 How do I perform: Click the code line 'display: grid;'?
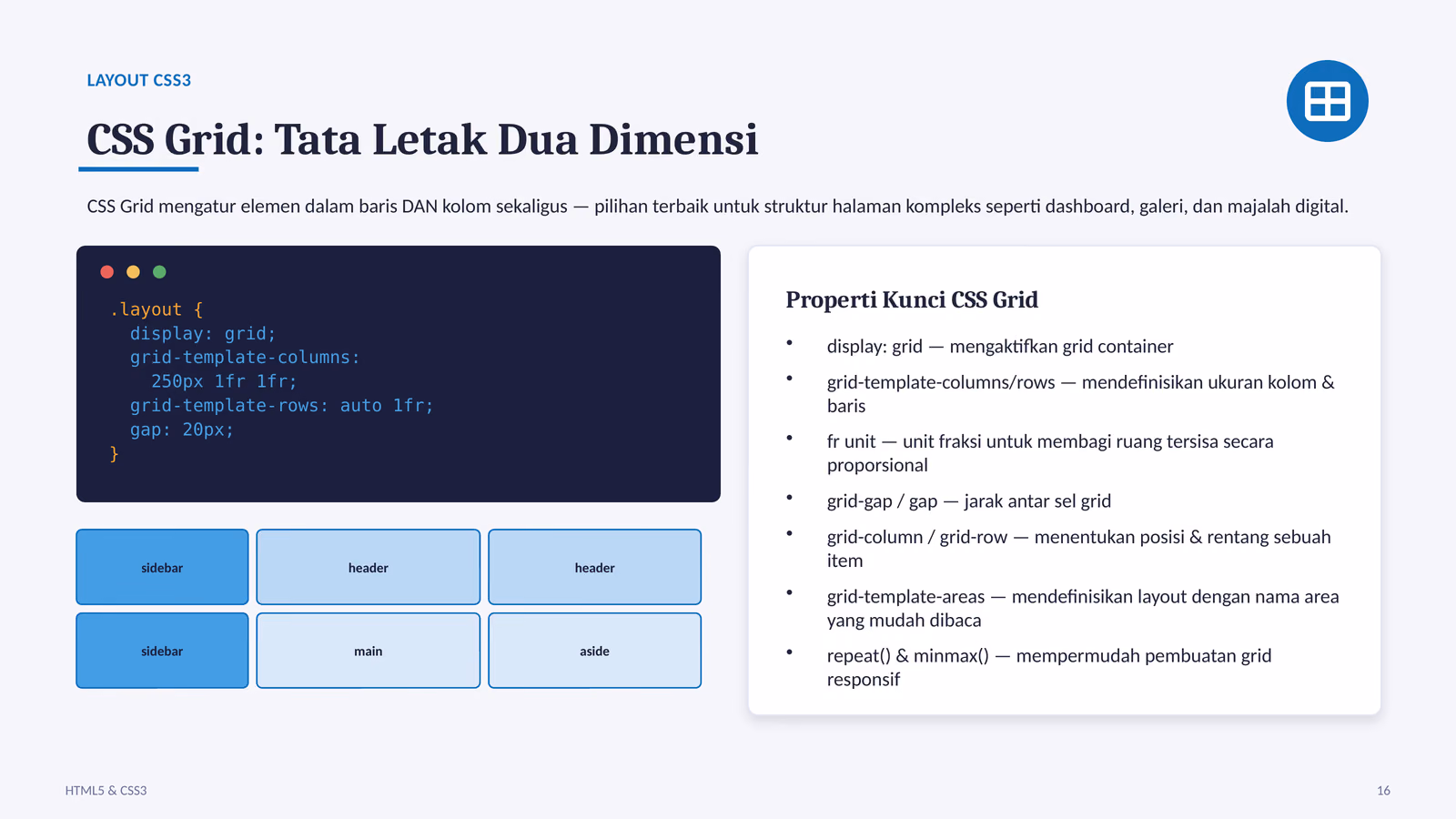[203, 334]
